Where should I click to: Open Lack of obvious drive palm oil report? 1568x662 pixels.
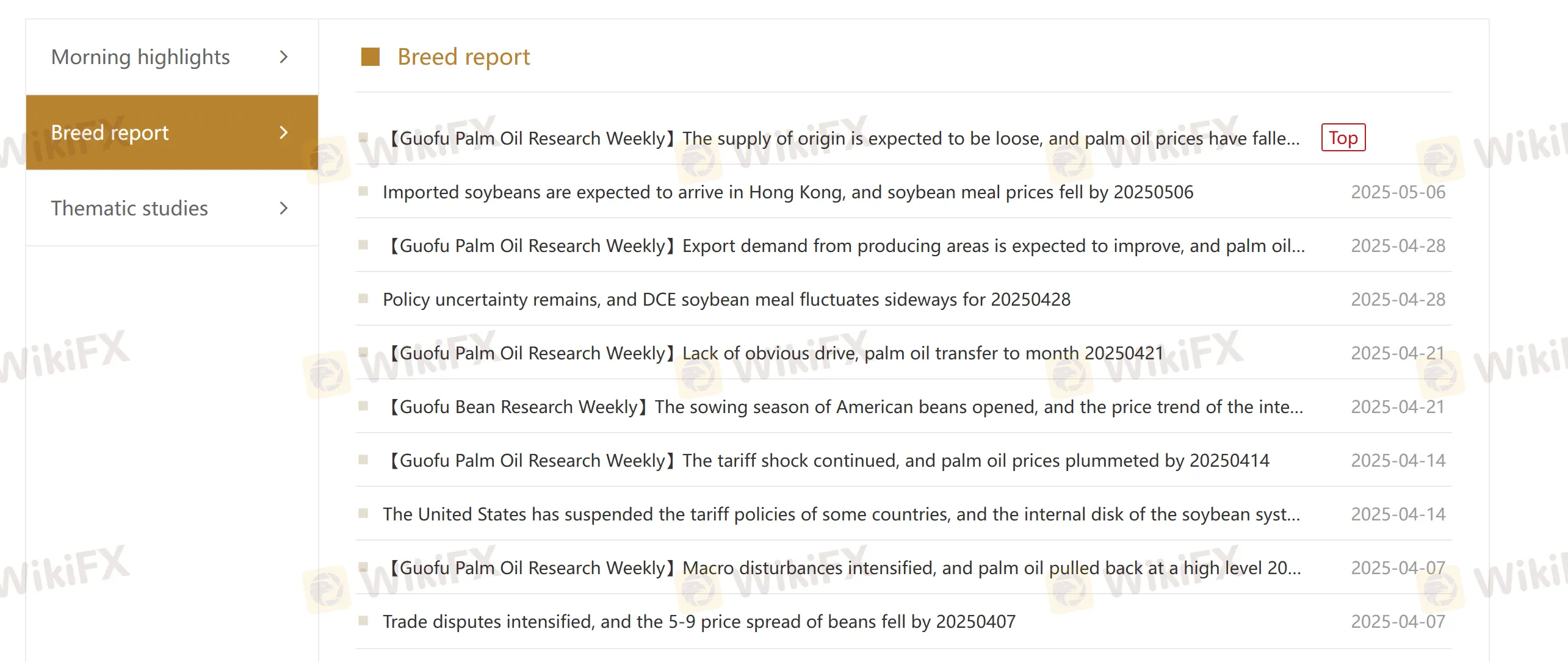point(775,353)
